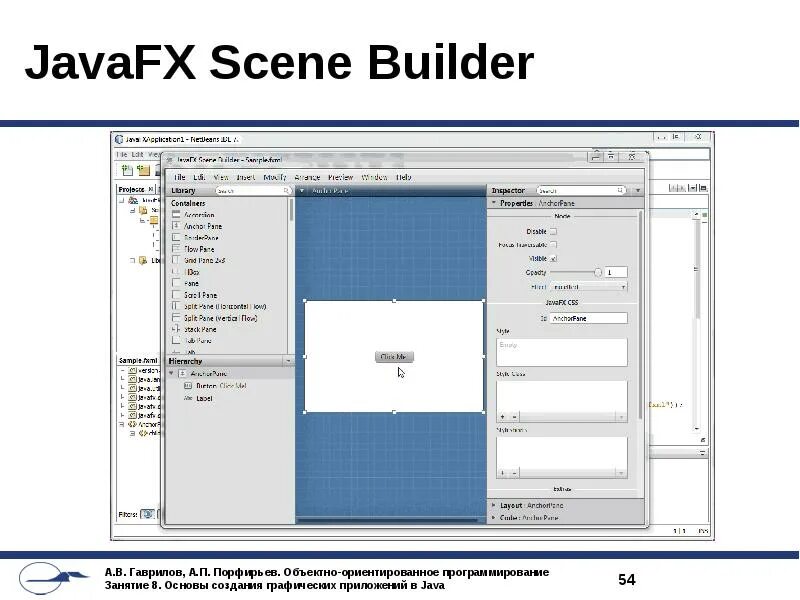Click Libraries folder icon in Projects tree

143,260
